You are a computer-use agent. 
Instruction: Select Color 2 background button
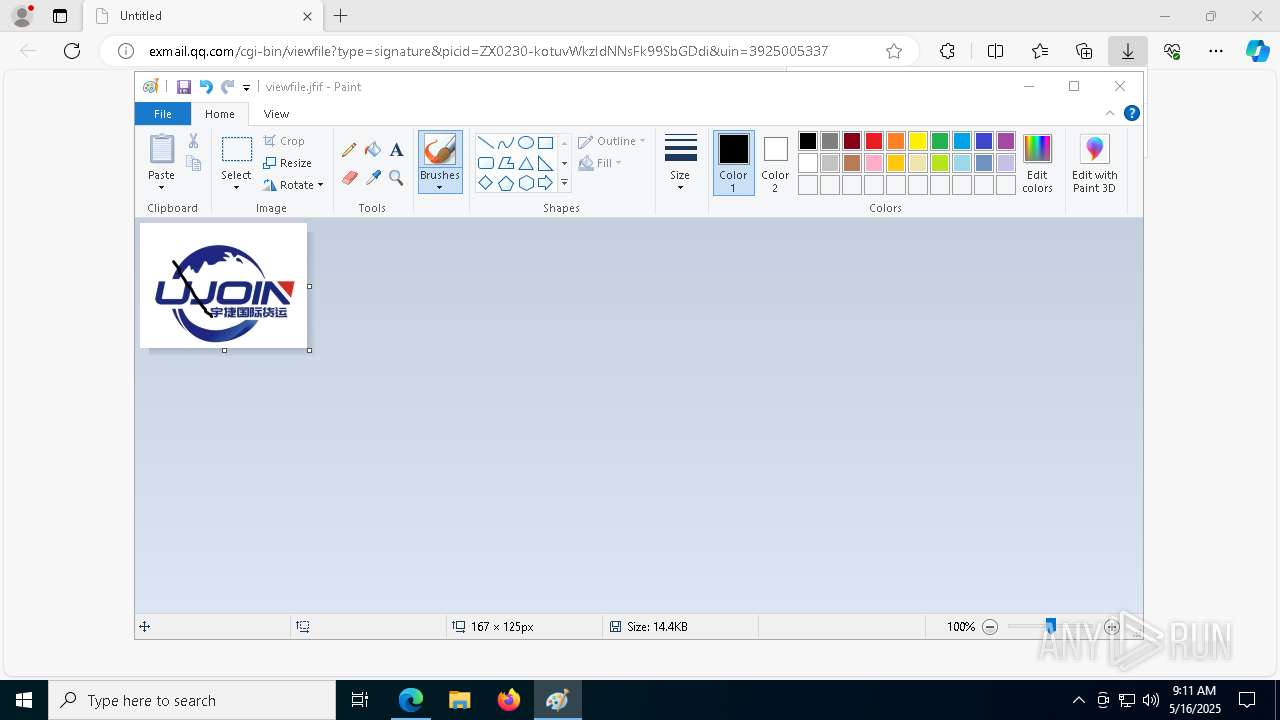(x=775, y=163)
